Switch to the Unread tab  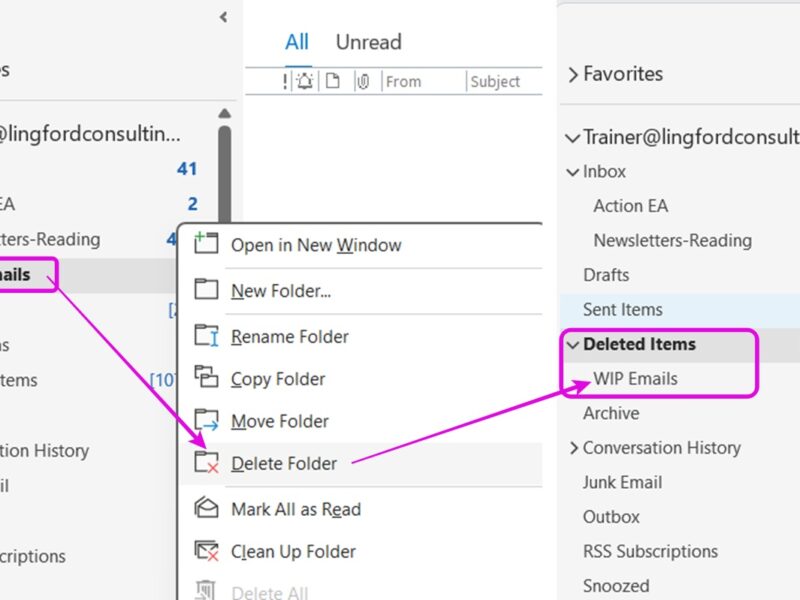(368, 42)
